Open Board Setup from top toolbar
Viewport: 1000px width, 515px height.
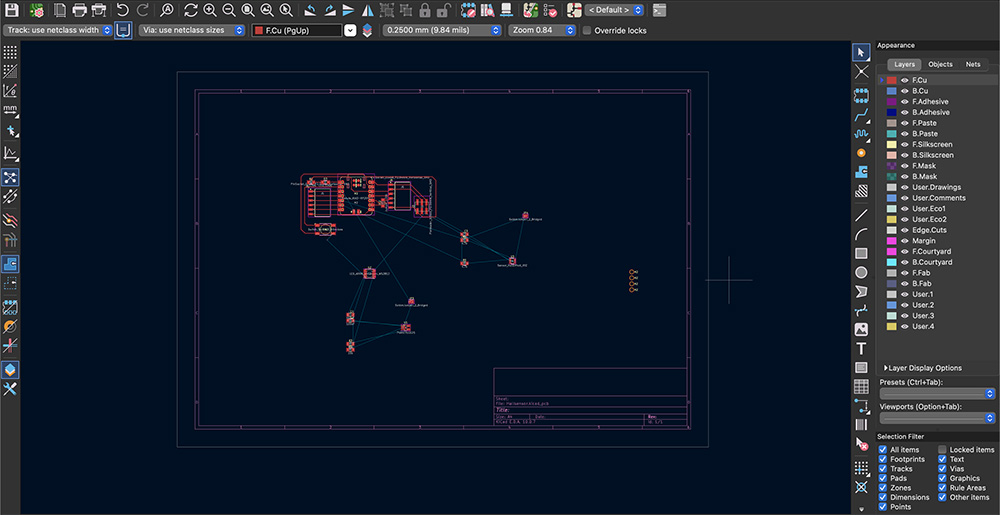[36, 10]
